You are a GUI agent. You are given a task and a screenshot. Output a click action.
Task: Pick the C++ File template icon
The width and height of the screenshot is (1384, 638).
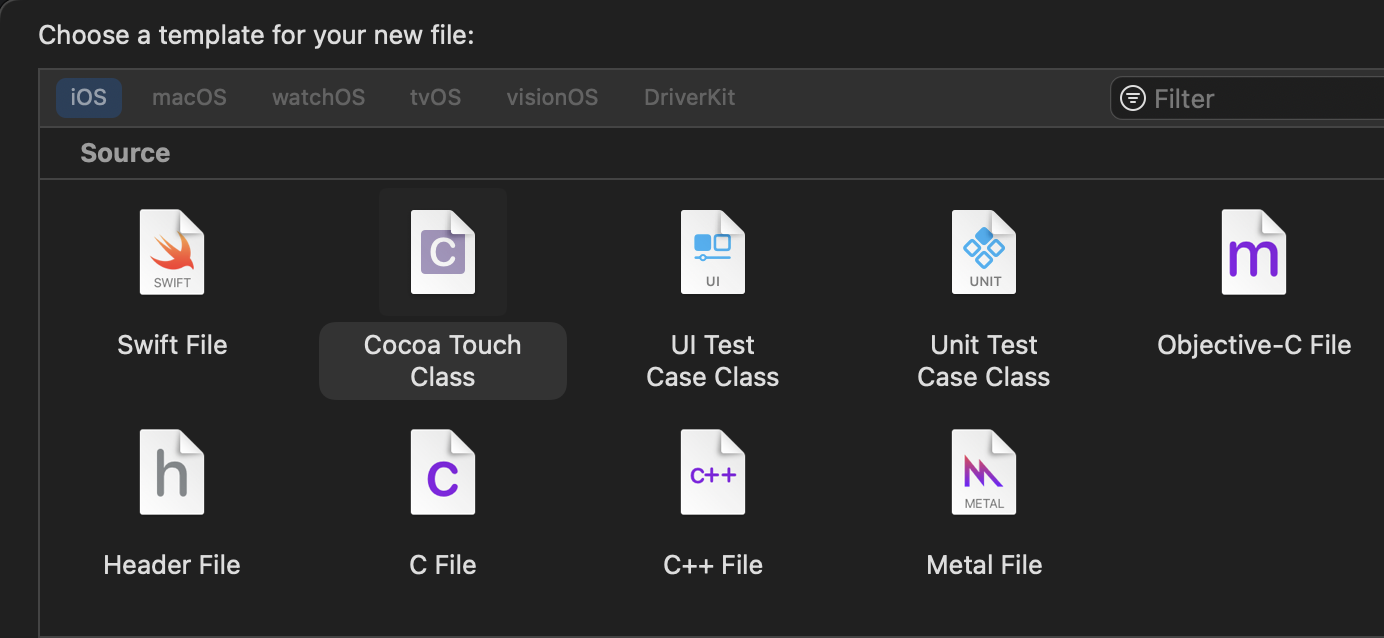coord(713,472)
